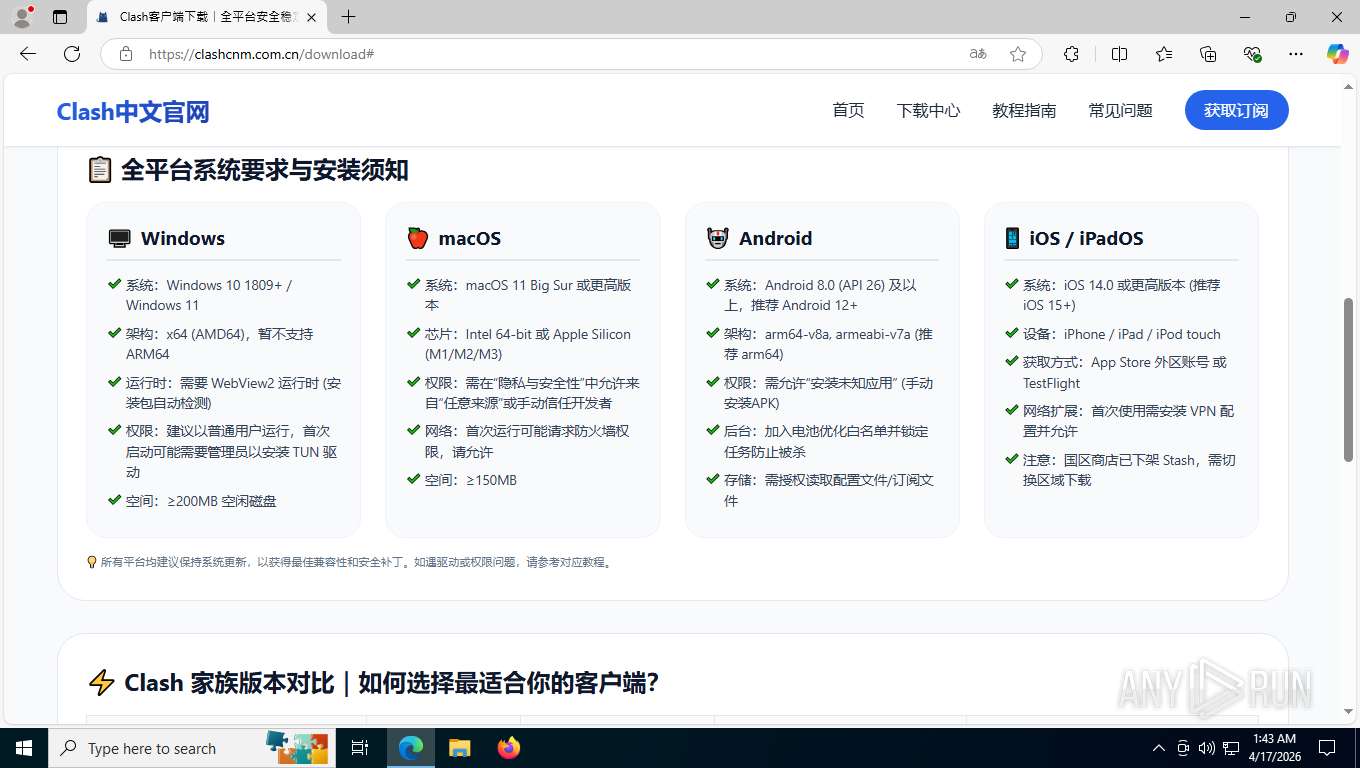Viewport: 1360px width, 768px height.
Task: Click the Android robot icon in card
Action: click(717, 238)
